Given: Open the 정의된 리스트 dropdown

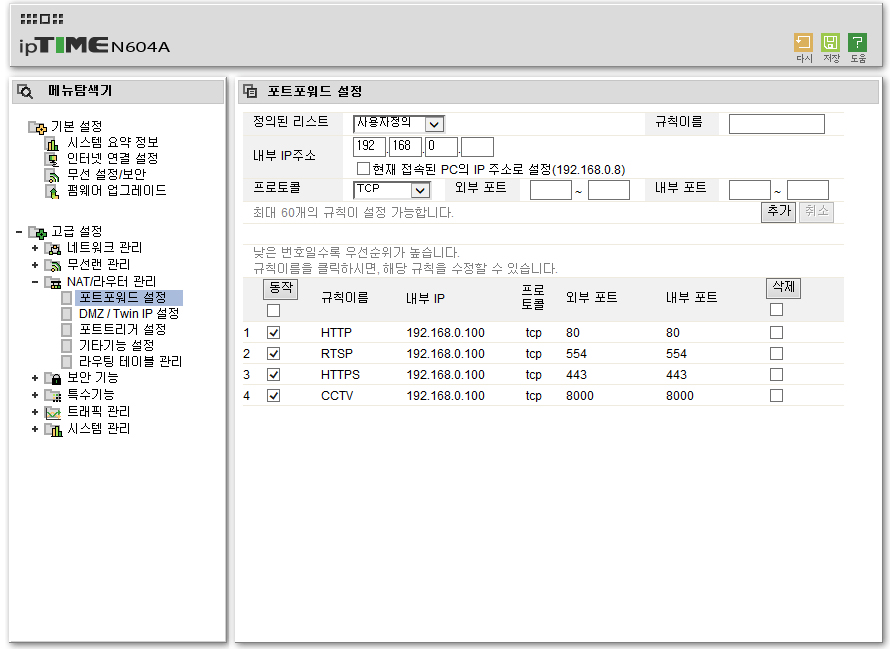Looking at the screenshot, I should [x=398, y=123].
